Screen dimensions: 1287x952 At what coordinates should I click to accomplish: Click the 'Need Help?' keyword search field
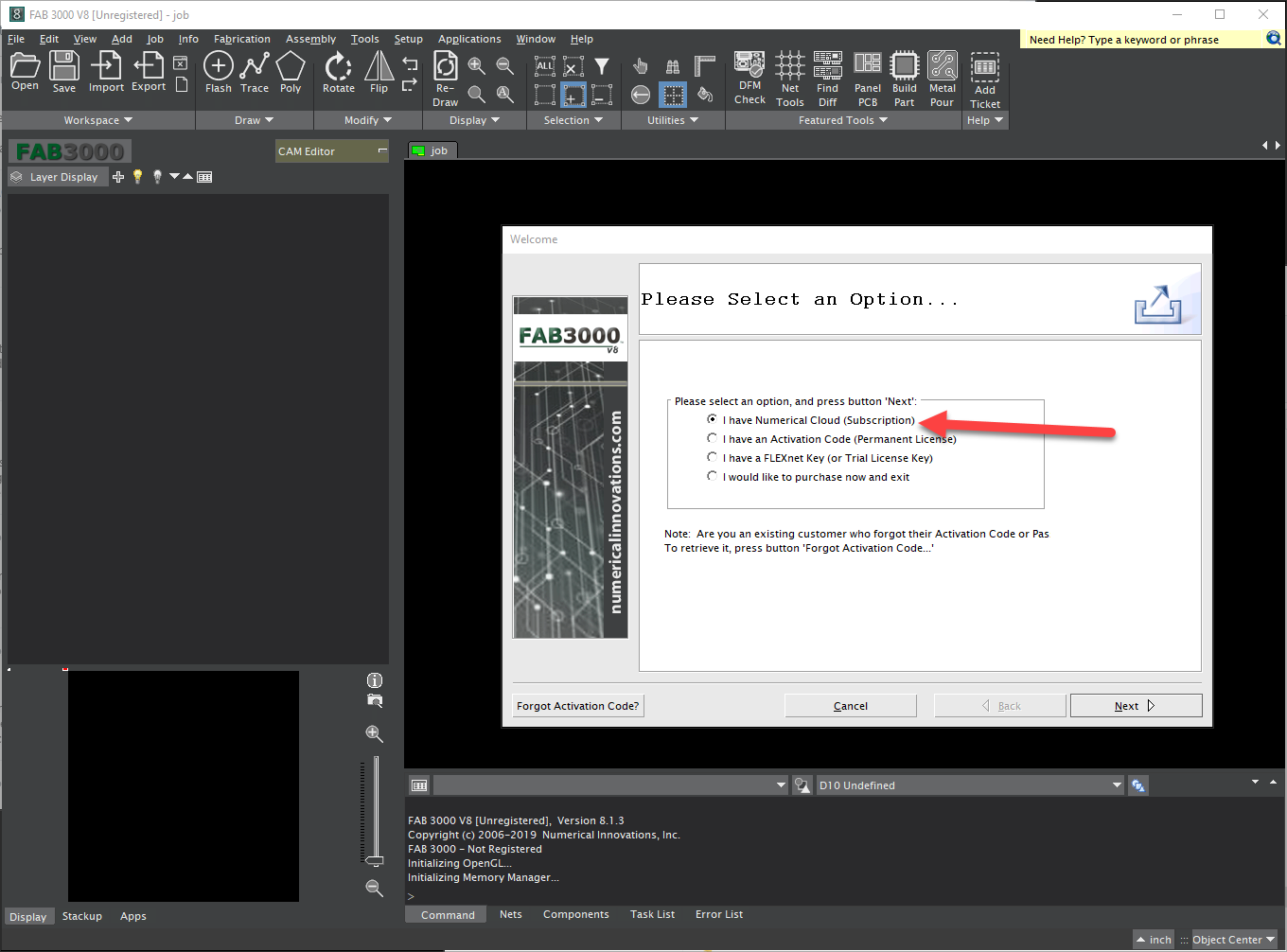click(1141, 40)
